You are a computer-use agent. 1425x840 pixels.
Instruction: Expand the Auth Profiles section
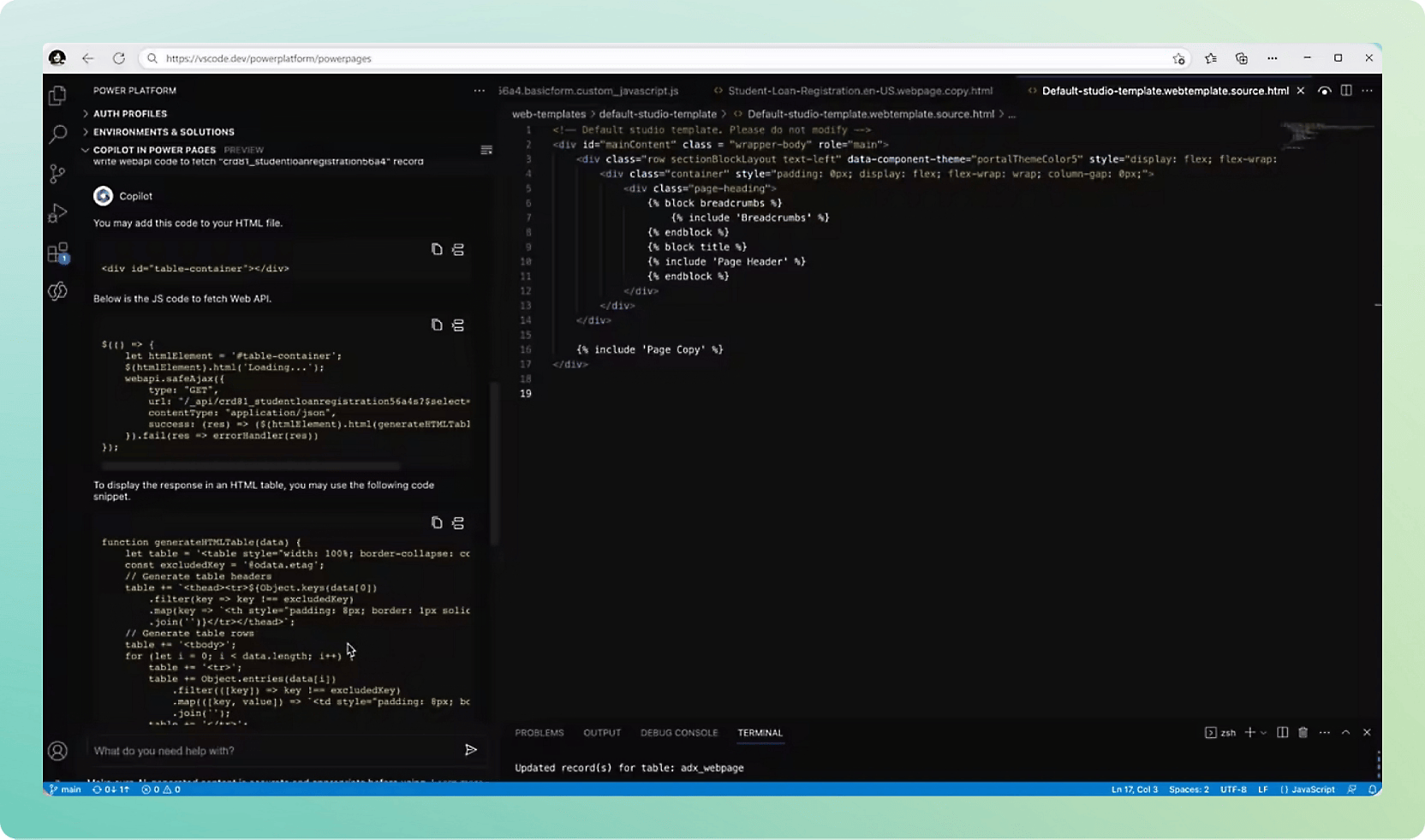click(x=129, y=113)
